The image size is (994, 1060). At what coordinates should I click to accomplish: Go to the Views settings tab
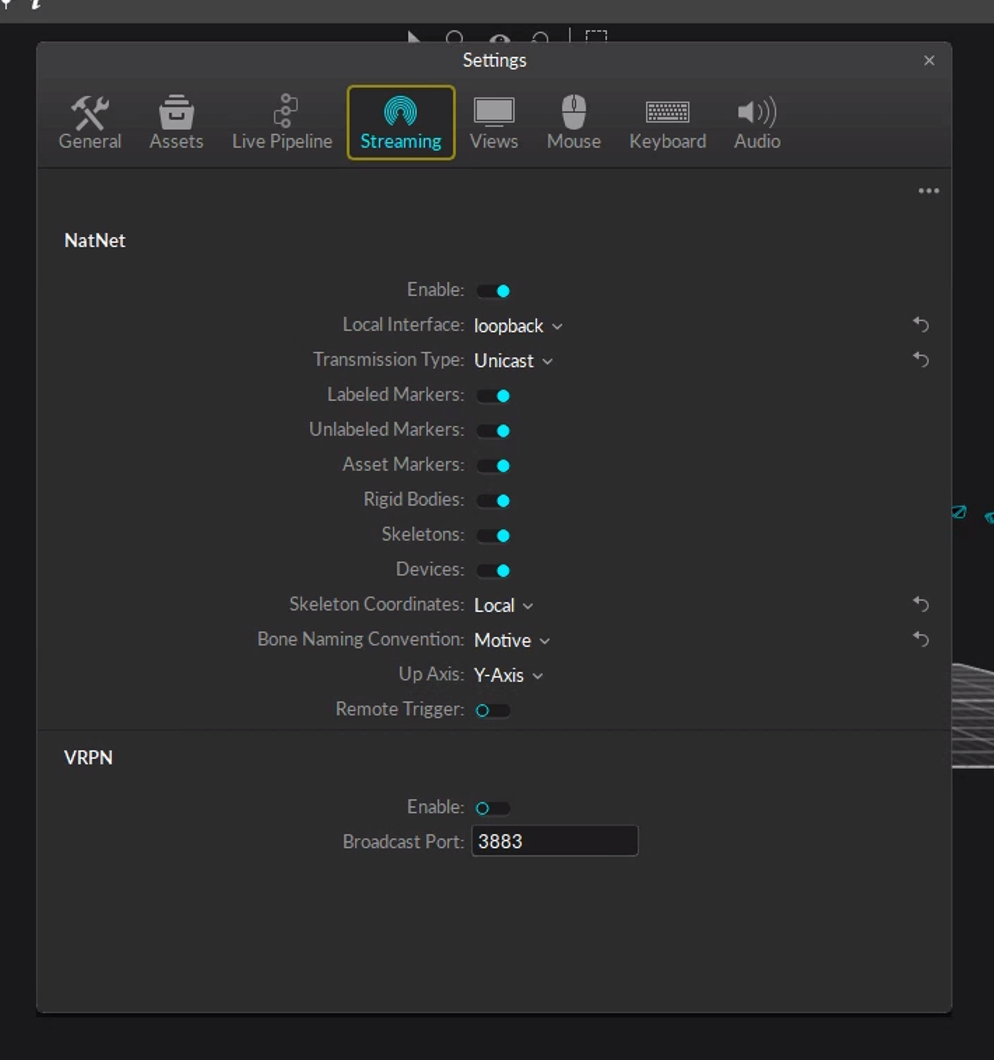point(494,122)
